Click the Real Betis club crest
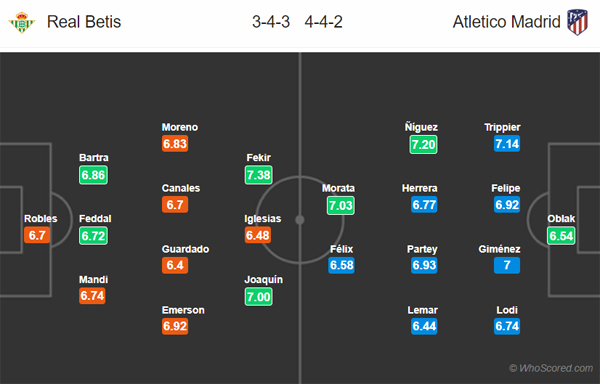 pos(22,22)
